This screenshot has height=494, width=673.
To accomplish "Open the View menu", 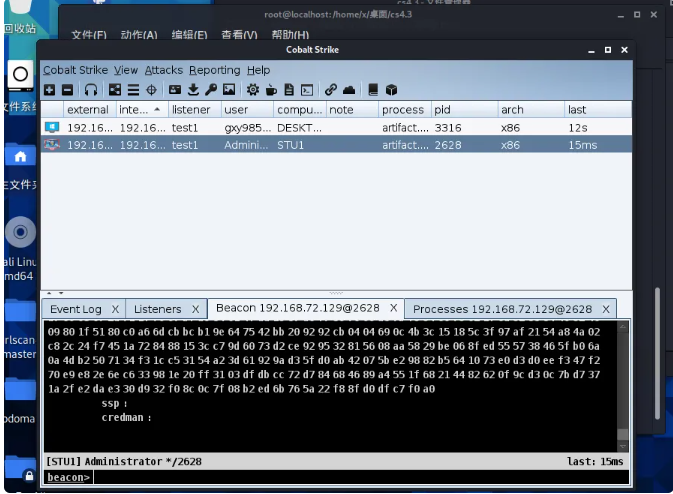I will point(126,70).
